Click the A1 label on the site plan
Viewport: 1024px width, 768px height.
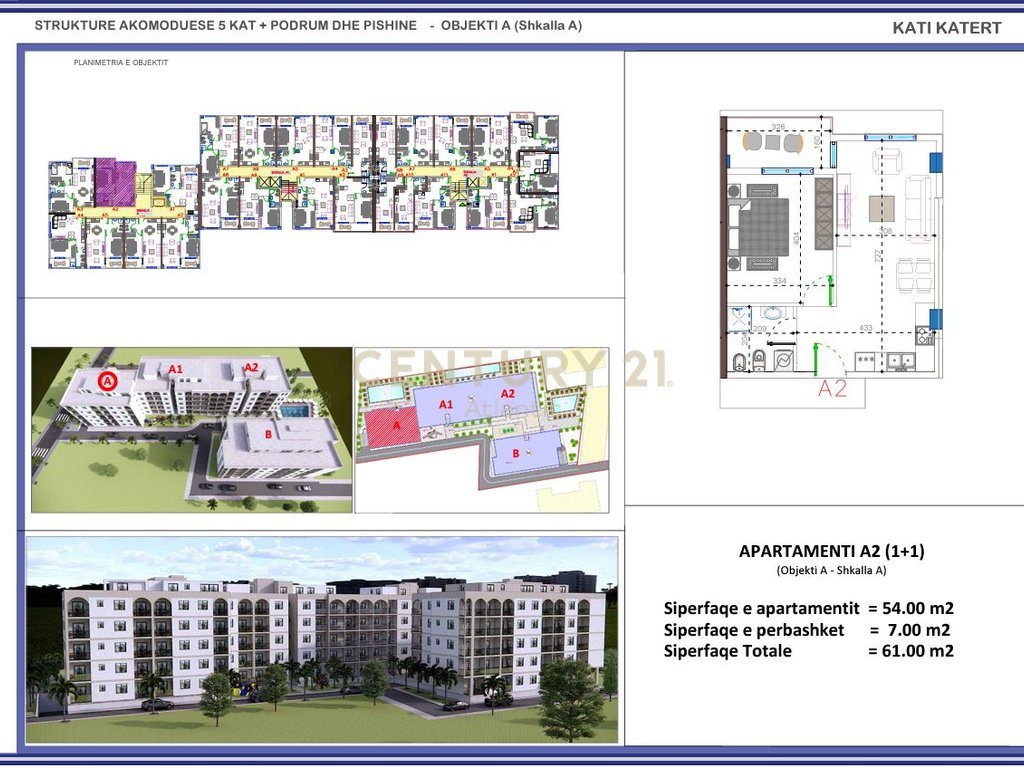446,405
